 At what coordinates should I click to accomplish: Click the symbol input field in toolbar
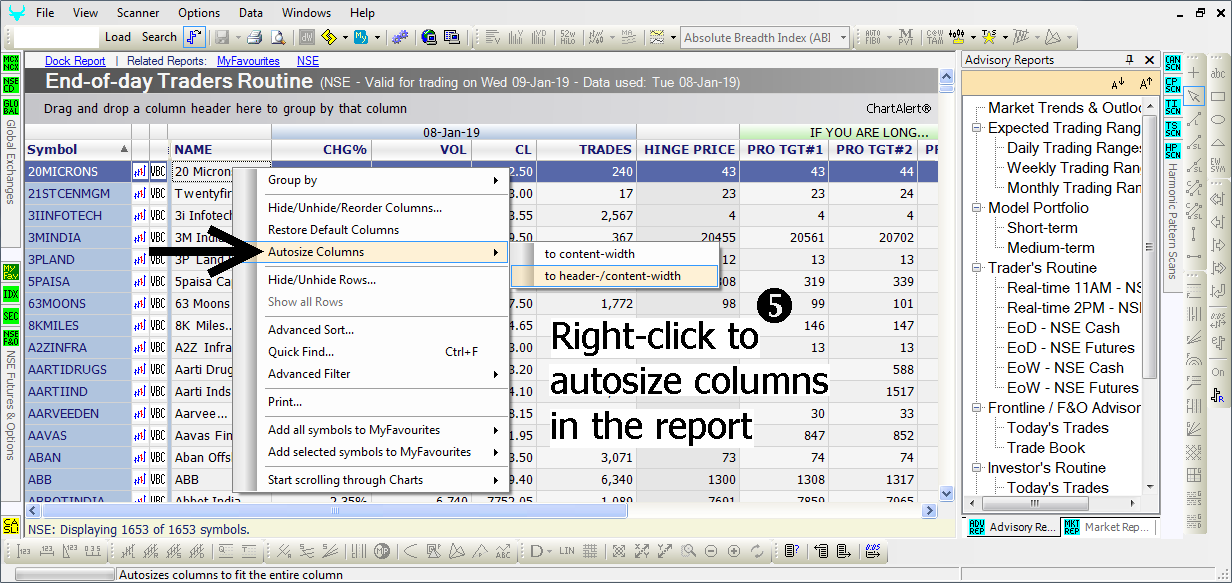pyautogui.click(x=58, y=37)
